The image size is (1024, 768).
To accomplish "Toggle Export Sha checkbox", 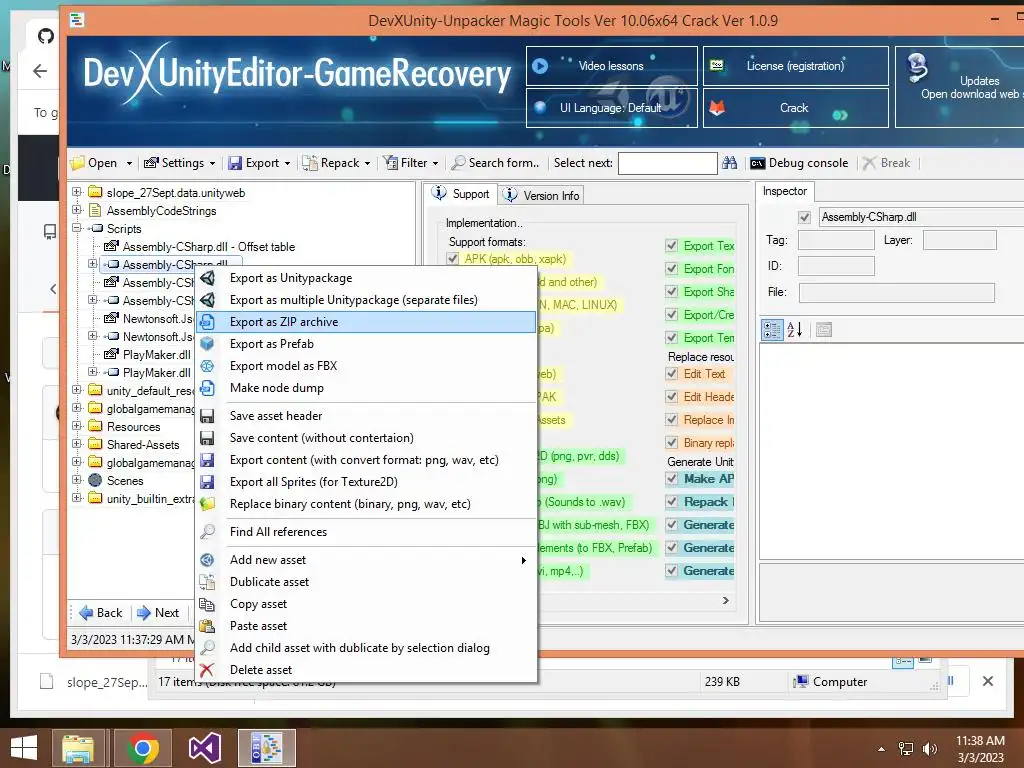I will pos(671,291).
